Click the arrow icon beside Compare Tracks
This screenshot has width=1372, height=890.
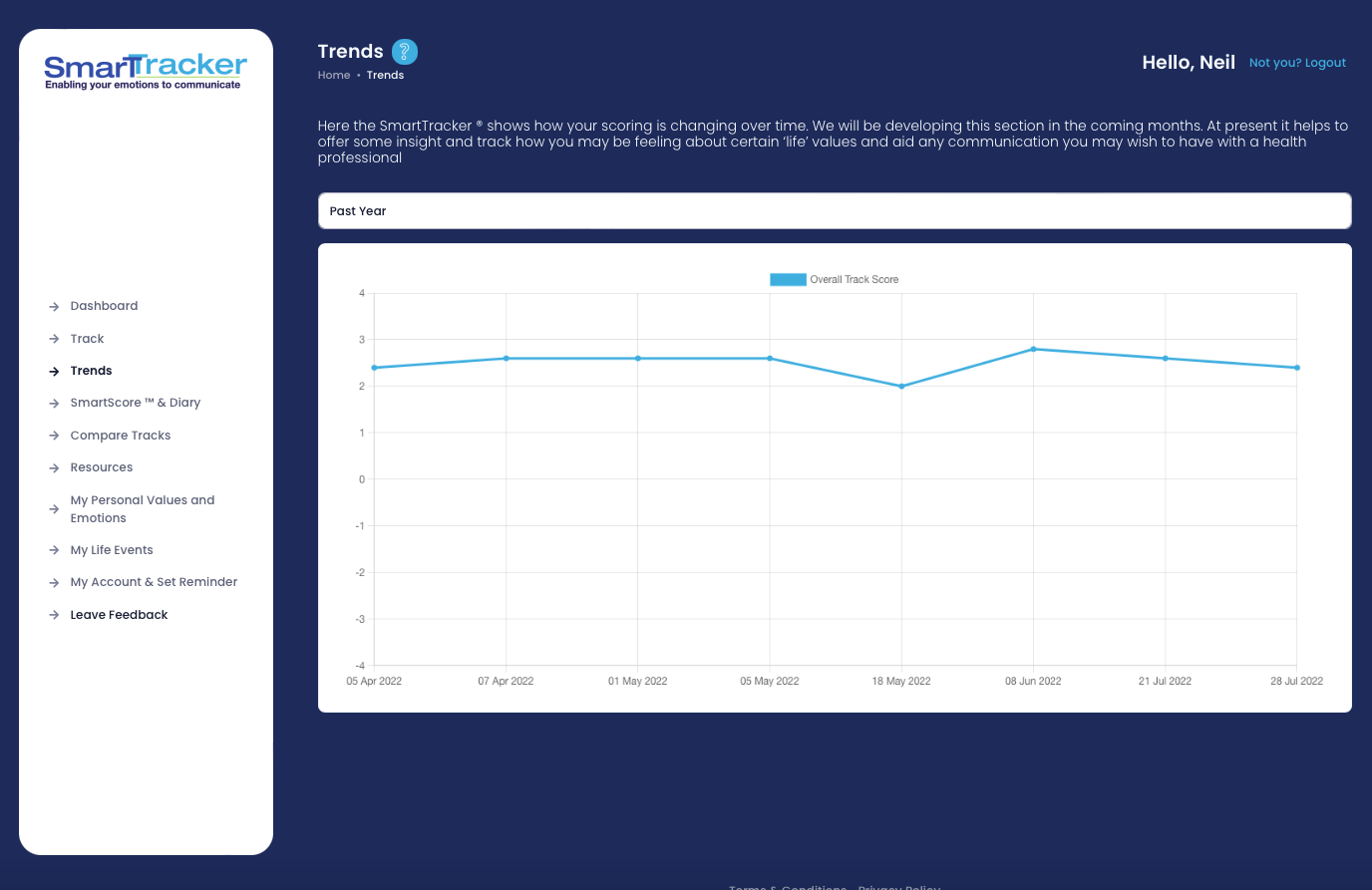tap(54, 436)
